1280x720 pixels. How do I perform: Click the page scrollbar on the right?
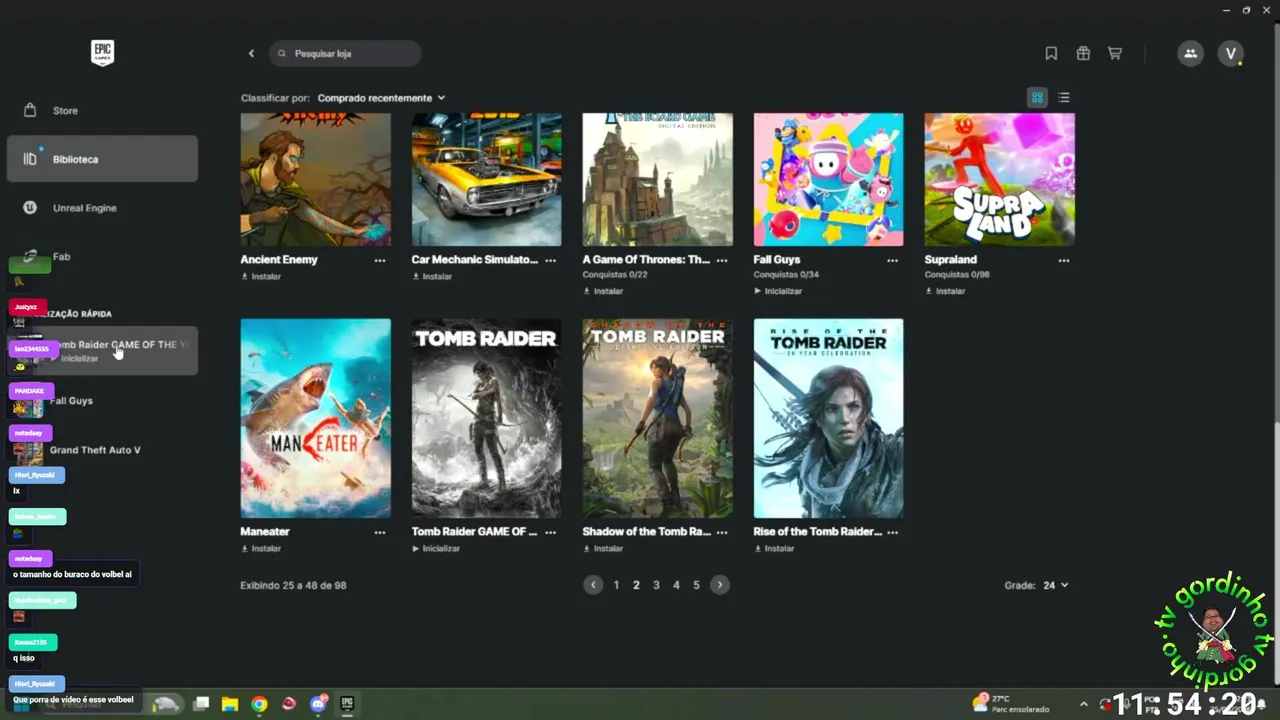1275,555
